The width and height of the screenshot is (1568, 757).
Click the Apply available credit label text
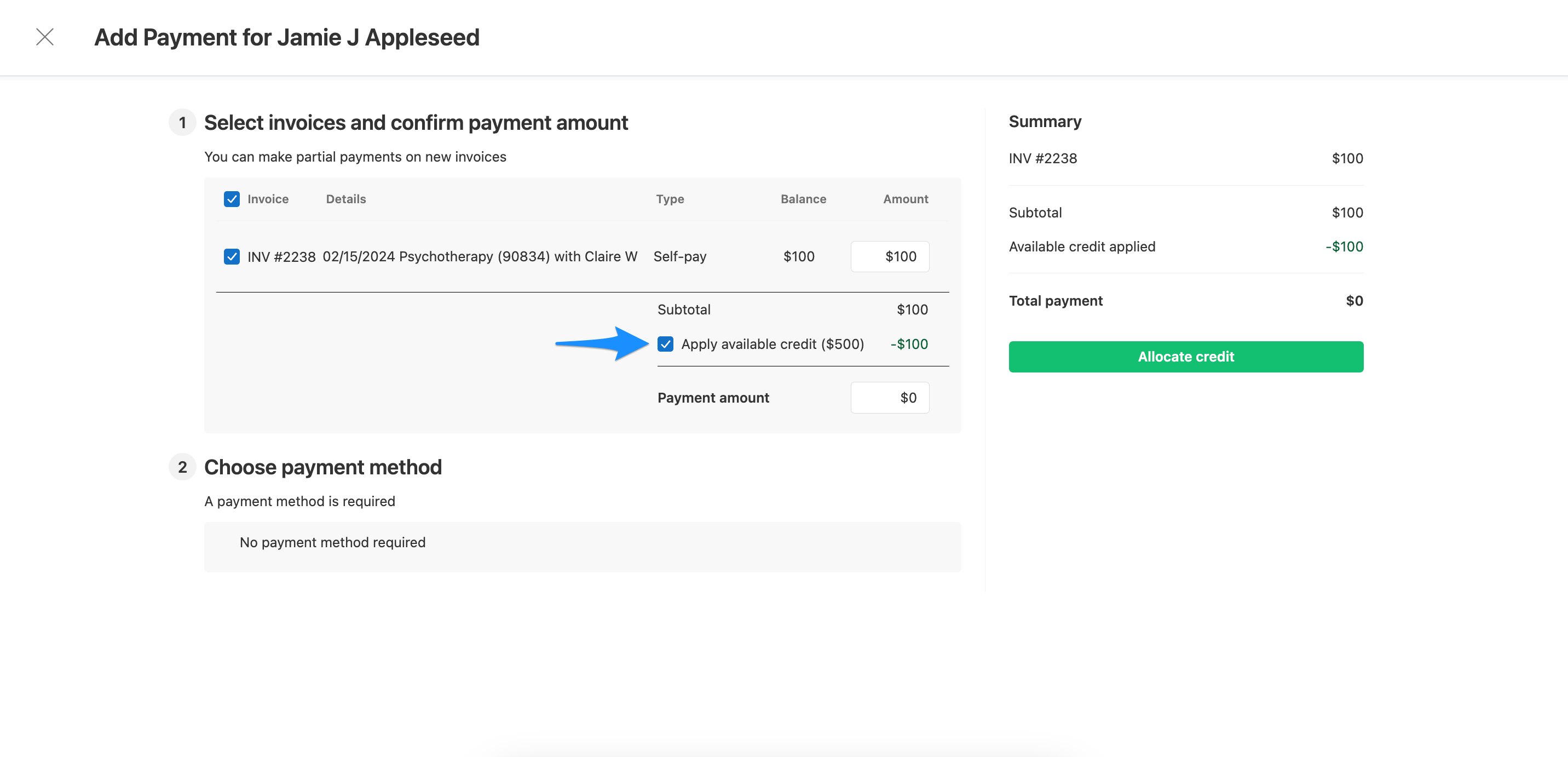coord(773,343)
